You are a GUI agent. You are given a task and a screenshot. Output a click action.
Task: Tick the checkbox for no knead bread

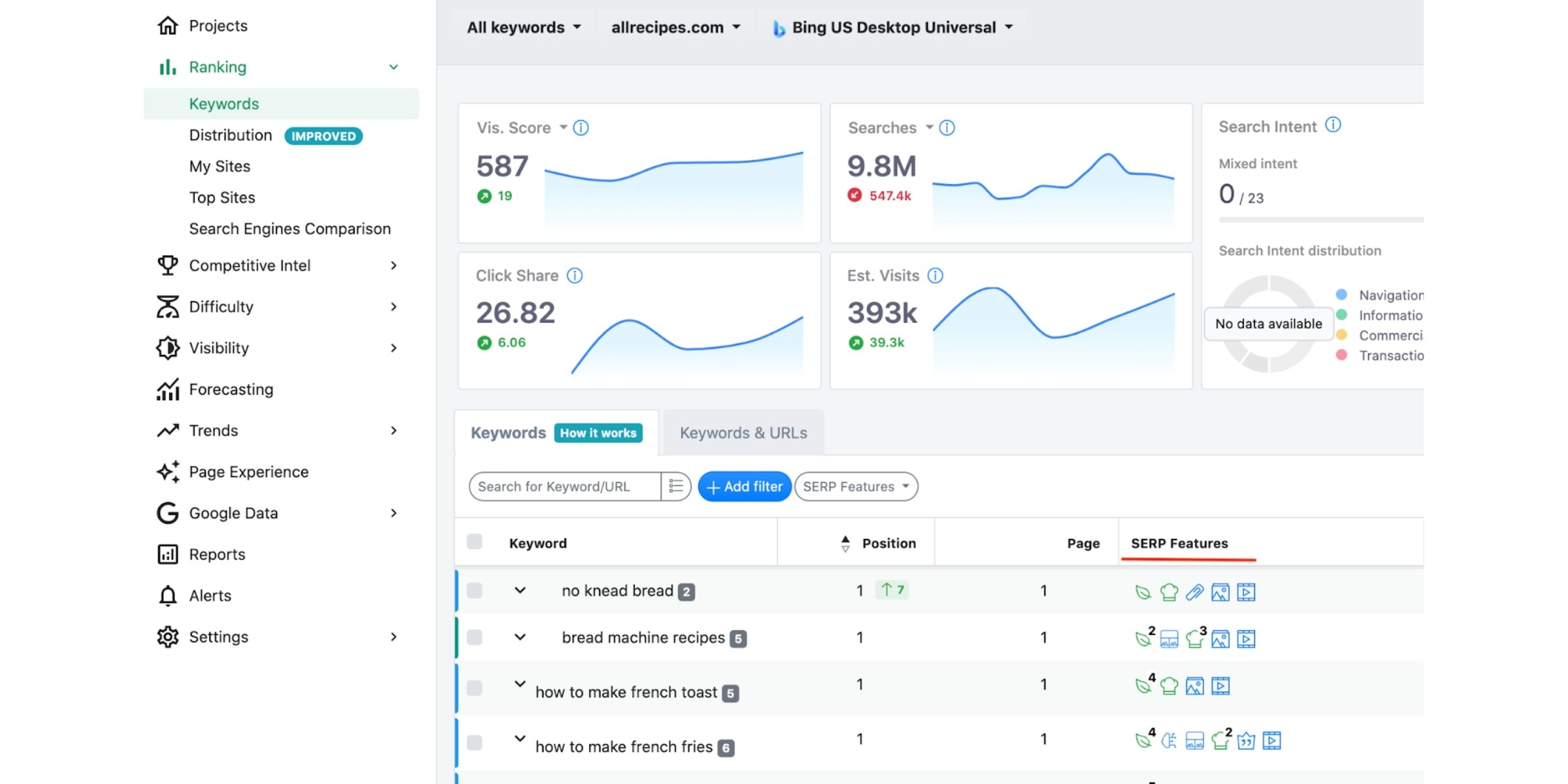click(x=475, y=591)
